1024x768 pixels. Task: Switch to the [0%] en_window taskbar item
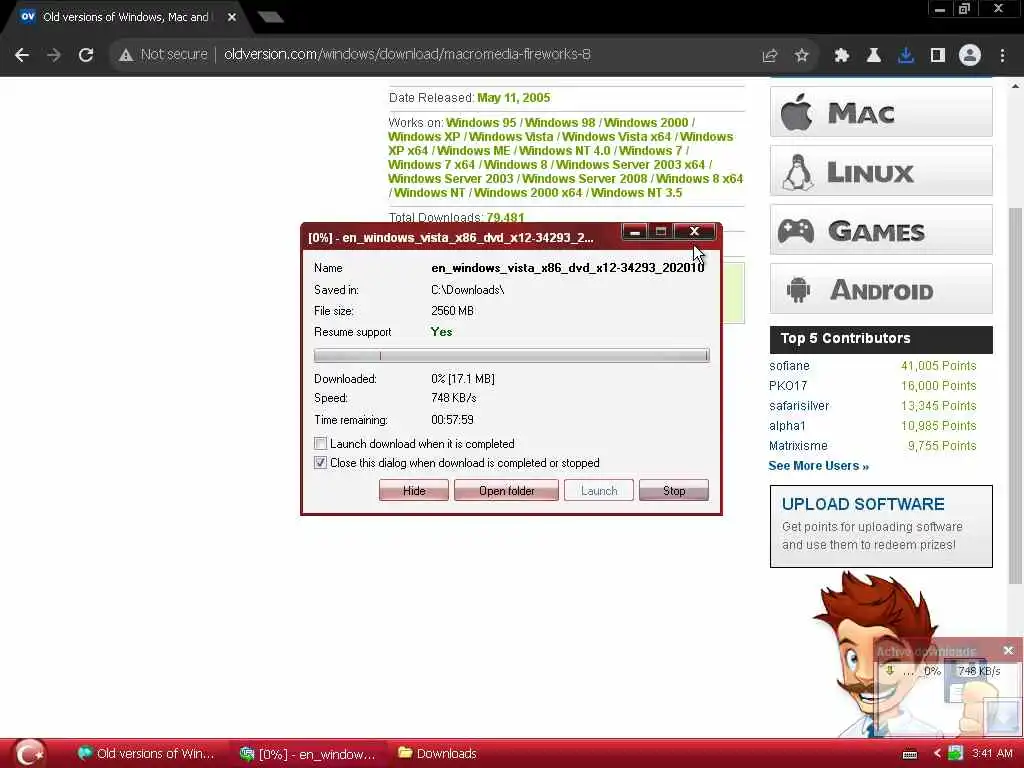pyautogui.click(x=307, y=754)
